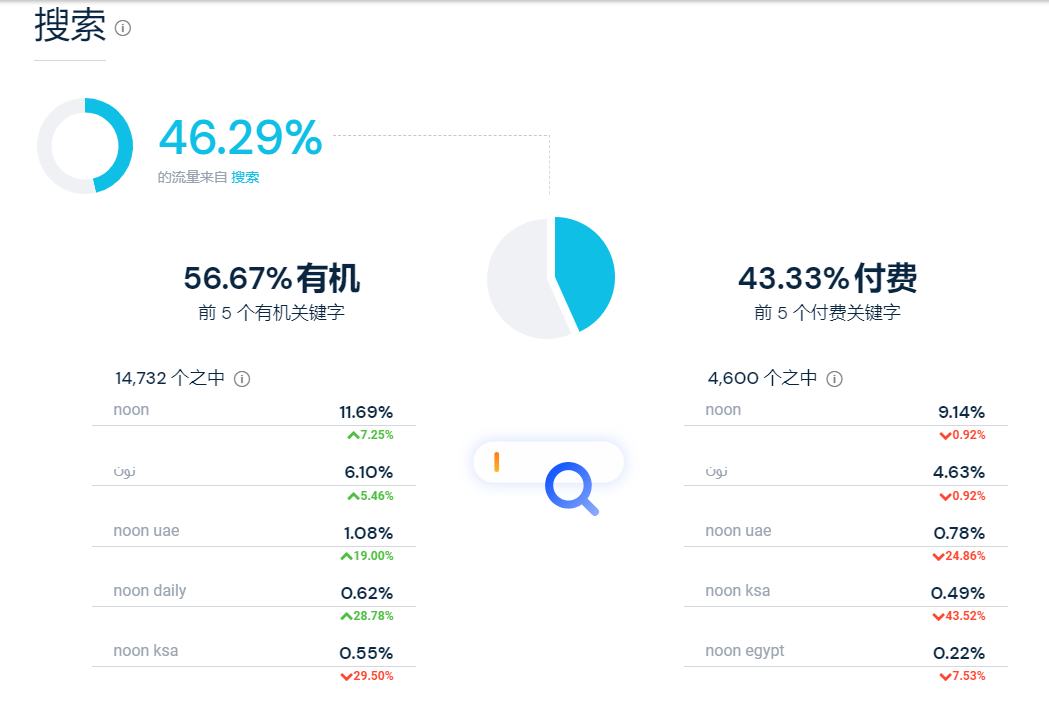This screenshot has height=703, width=1049.
Task: Click the magnifying glass search illustration
Action: click(570, 489)
